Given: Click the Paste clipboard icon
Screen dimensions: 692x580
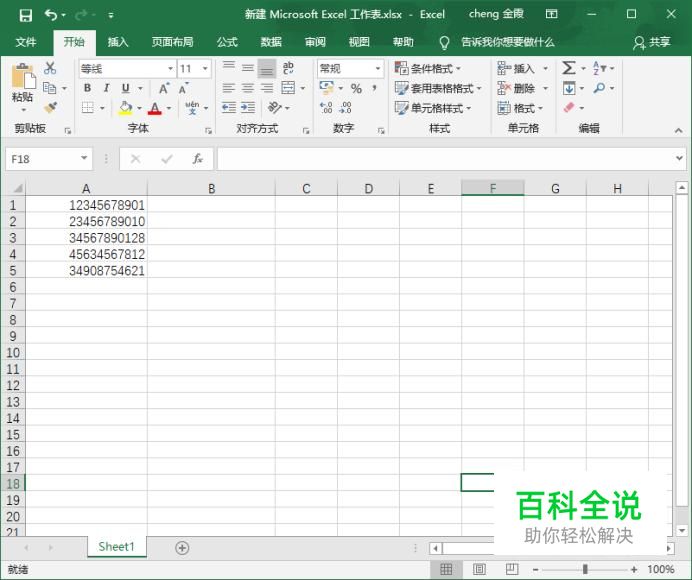Looking at the screenshot, I should coord(23,77).
